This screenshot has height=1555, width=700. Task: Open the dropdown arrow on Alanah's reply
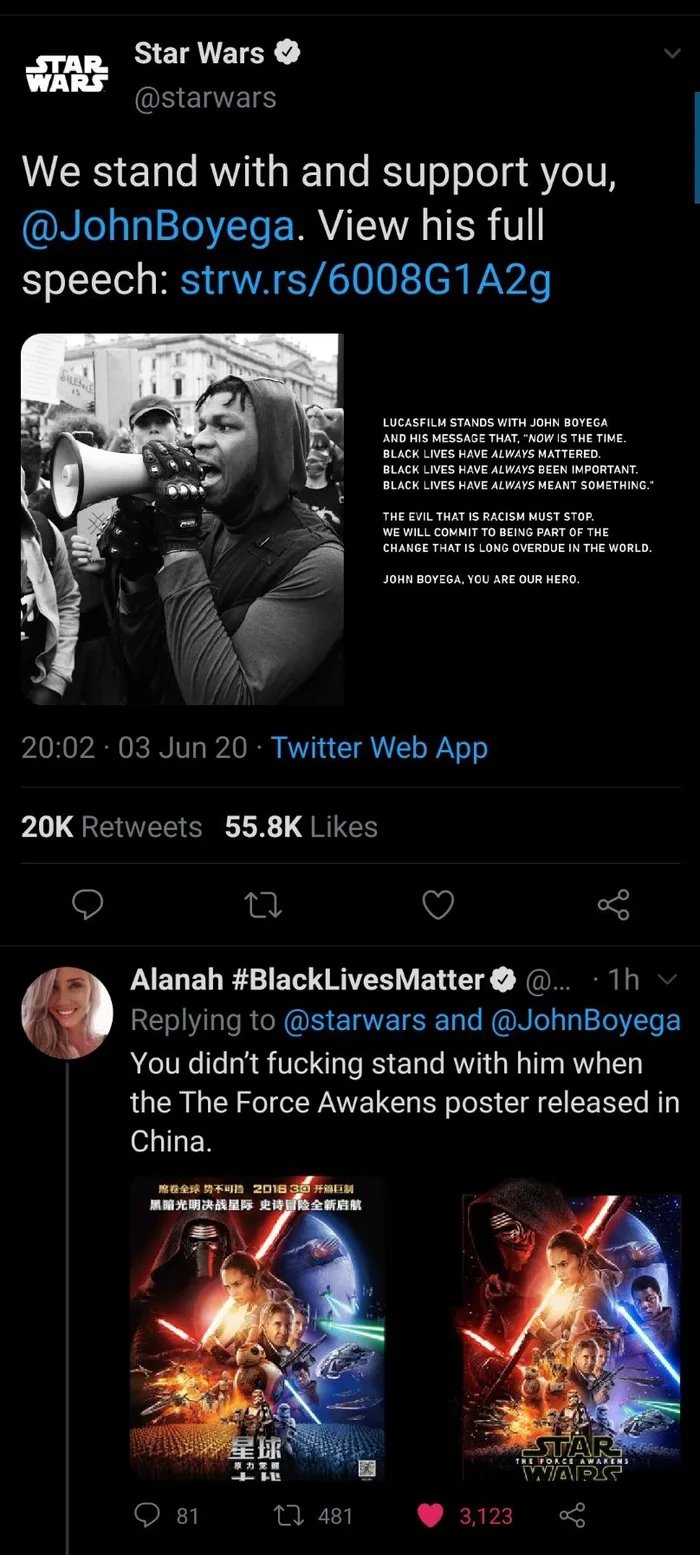[x=670, y=979]
